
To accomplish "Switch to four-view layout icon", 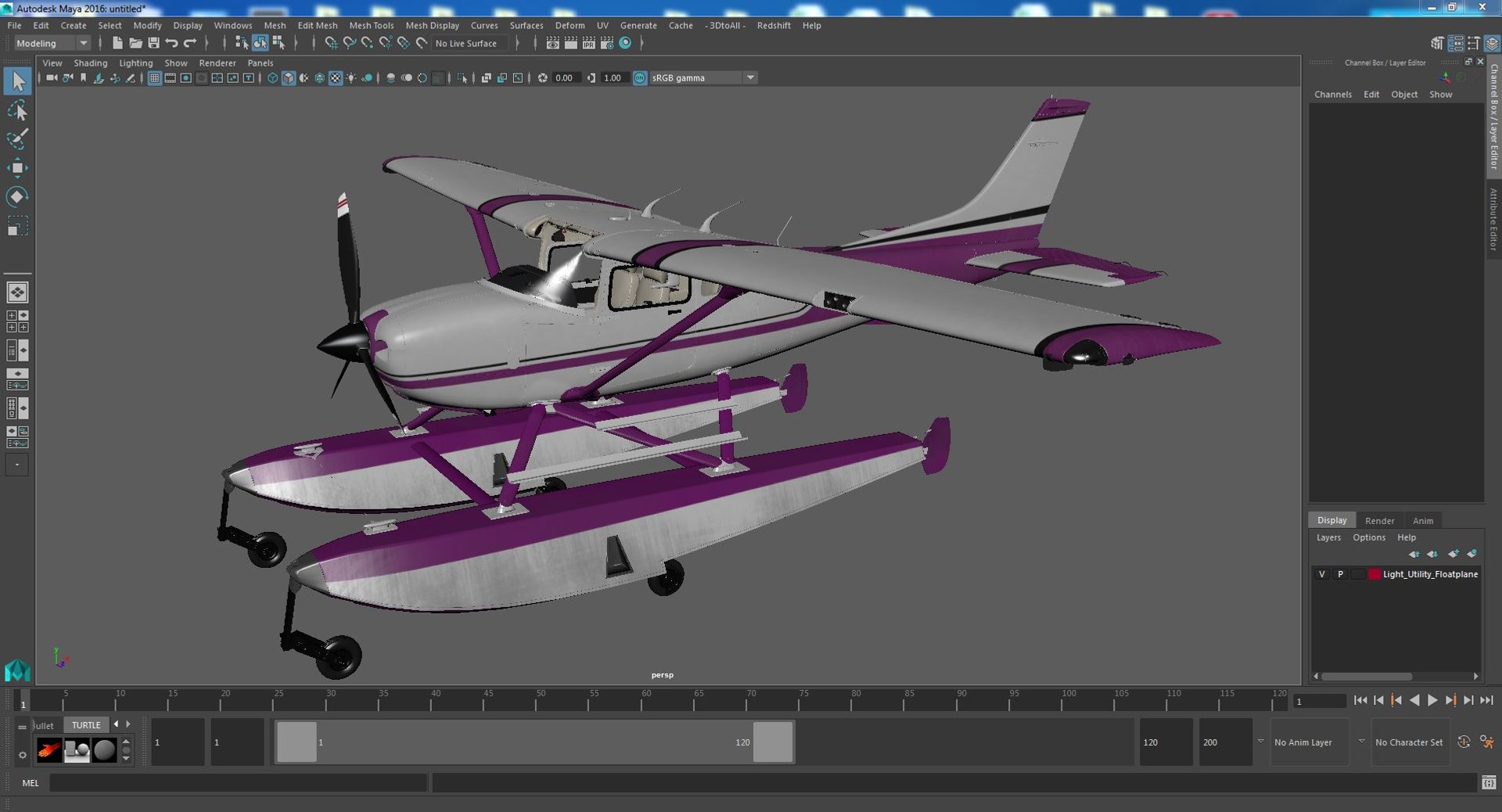I will pos(17,321).
